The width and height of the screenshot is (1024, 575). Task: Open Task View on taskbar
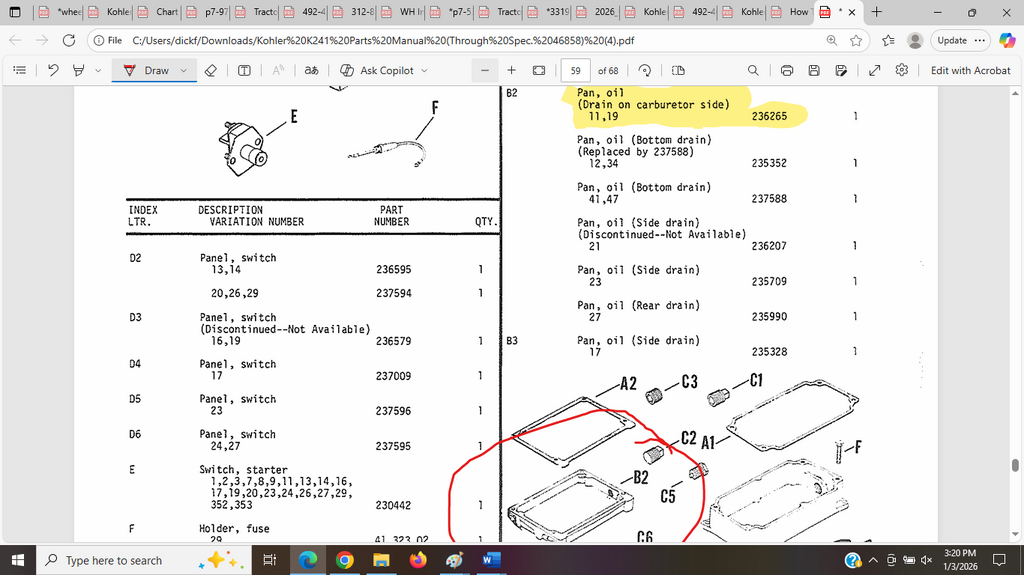click(269, 560)
